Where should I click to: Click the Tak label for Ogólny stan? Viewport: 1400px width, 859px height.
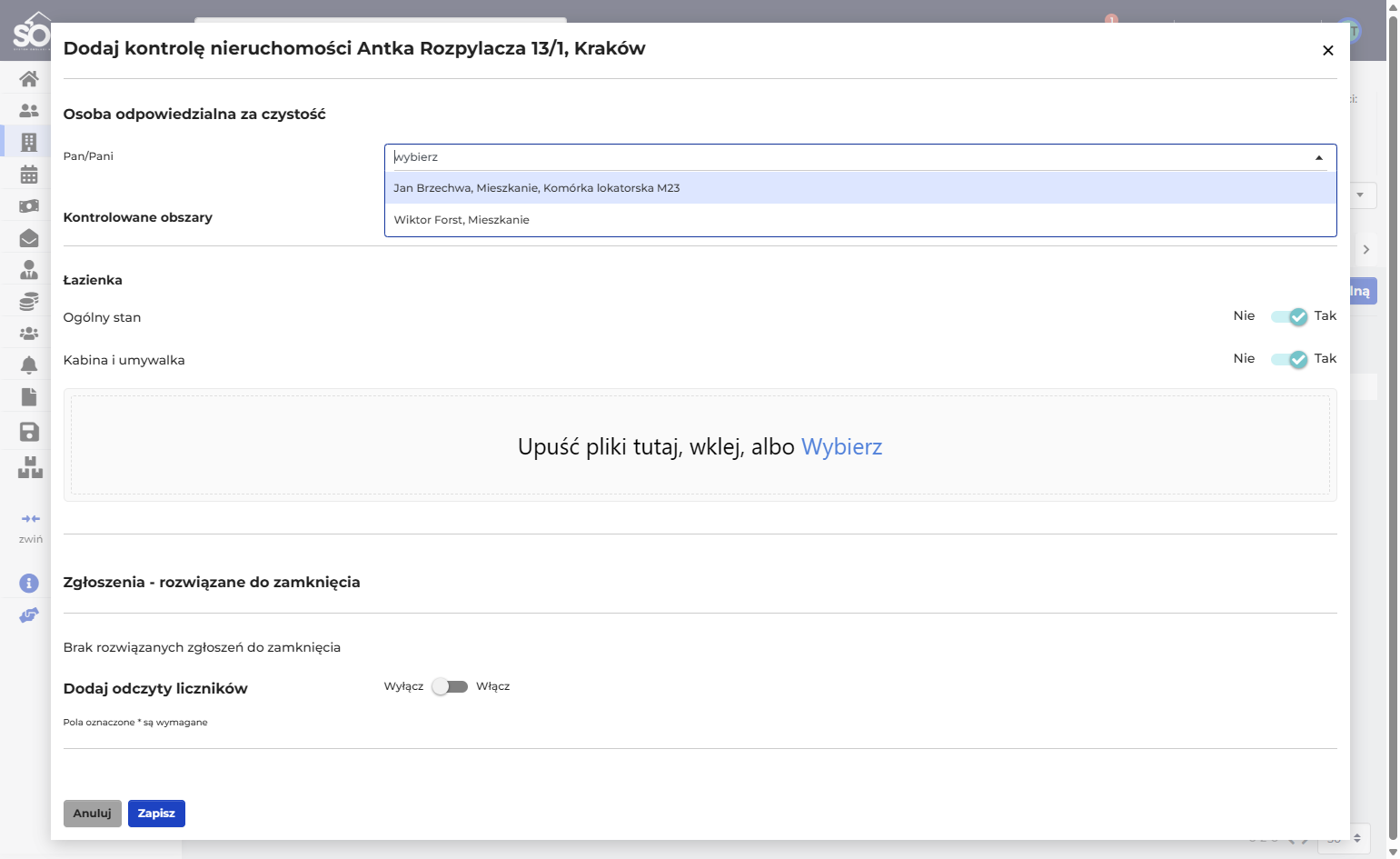pos(1326,315)
